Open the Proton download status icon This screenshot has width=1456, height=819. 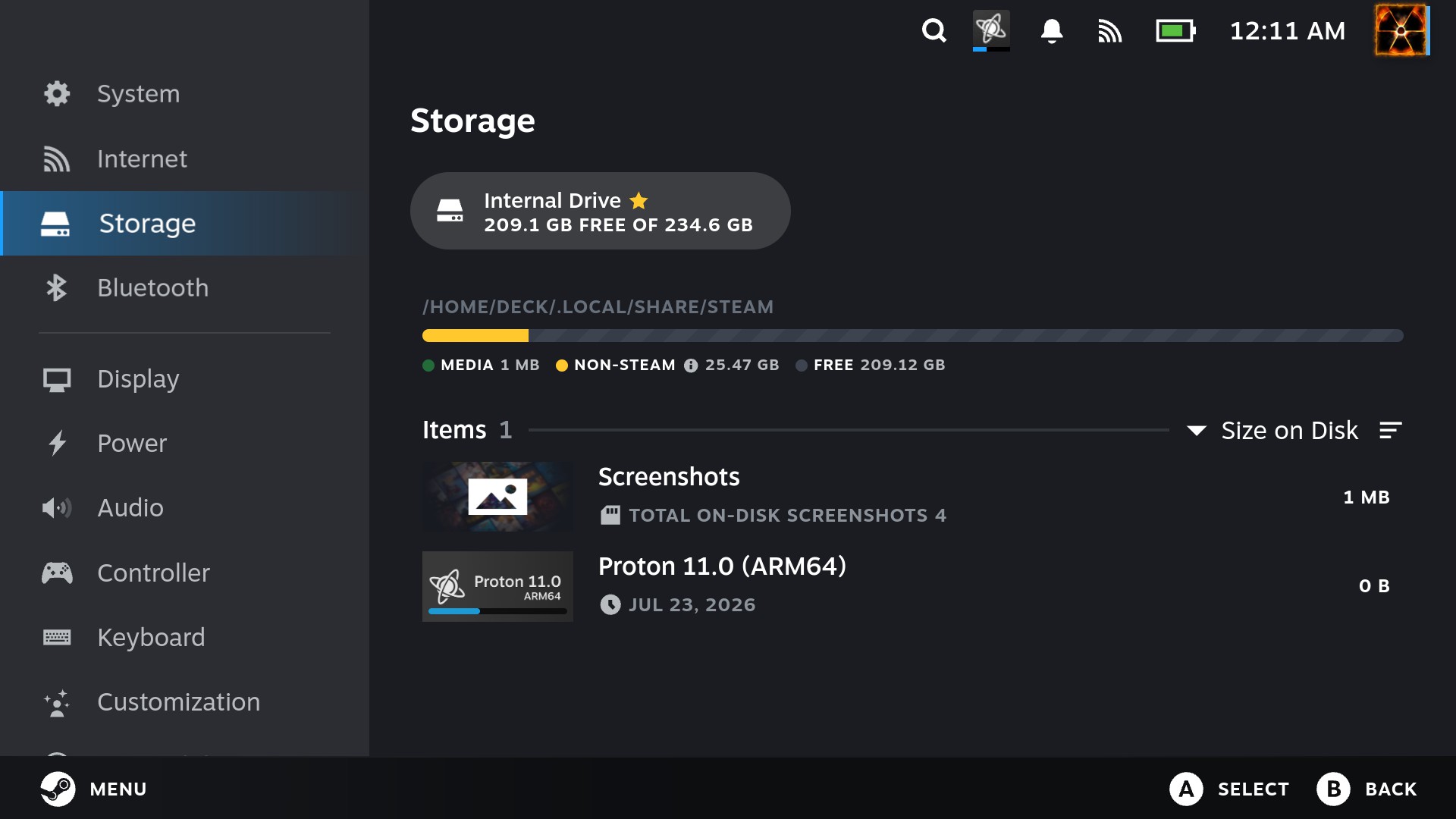point(991,30)
